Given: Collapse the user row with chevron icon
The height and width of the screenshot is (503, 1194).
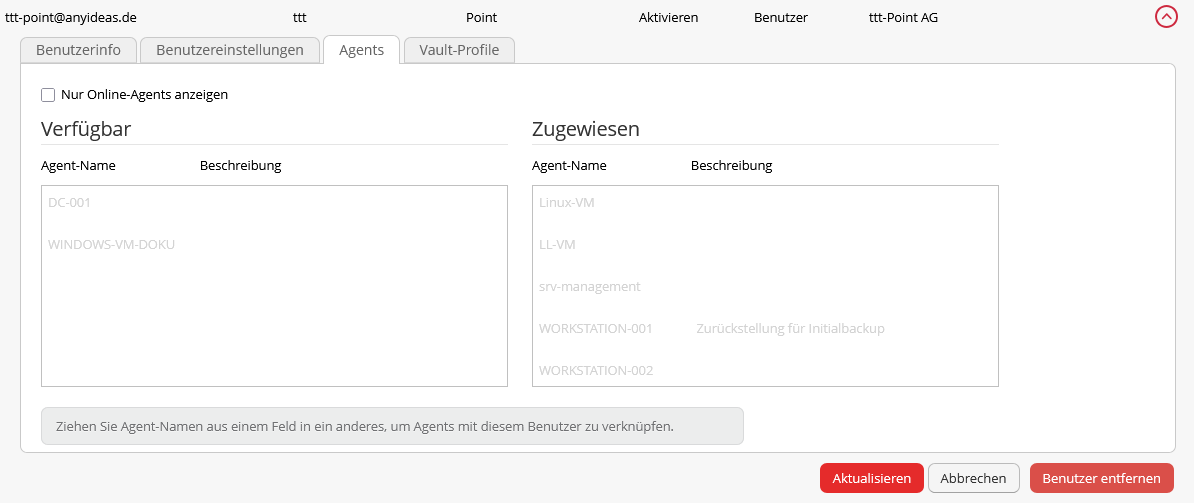Looking at the screenshot, I should pos(1166,17).
